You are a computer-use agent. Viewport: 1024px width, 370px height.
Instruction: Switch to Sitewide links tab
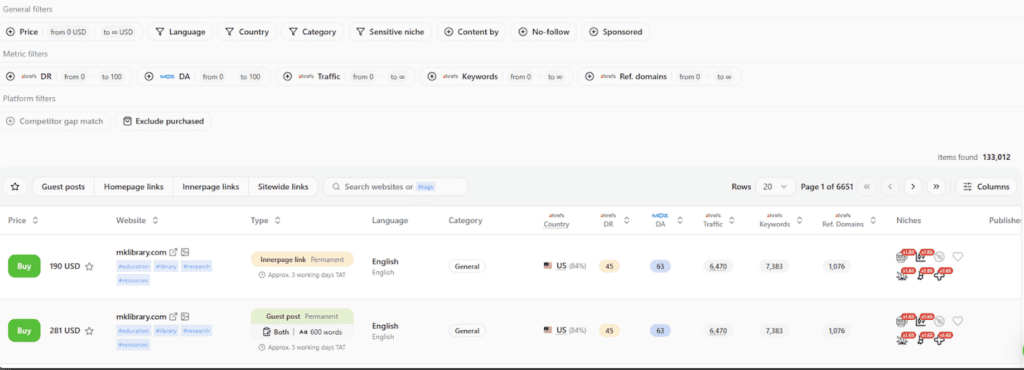[x=283, y=187]
